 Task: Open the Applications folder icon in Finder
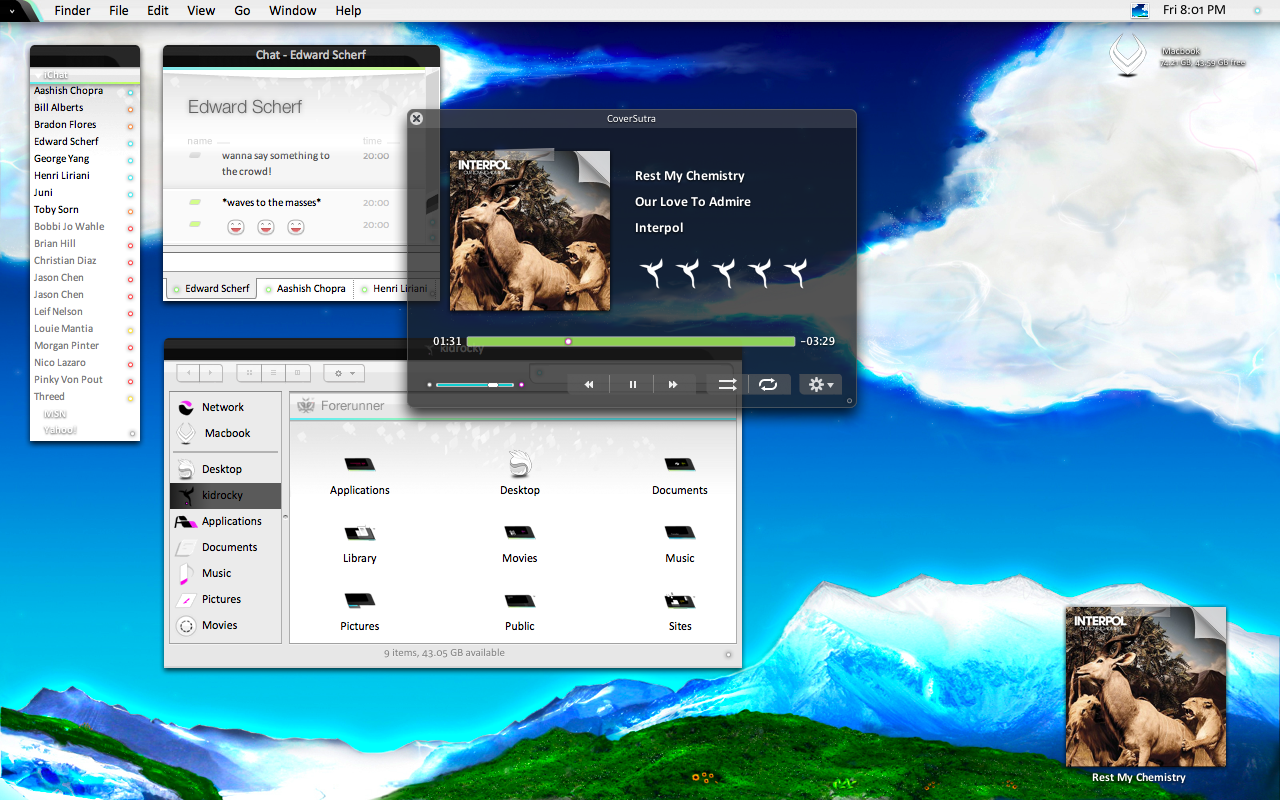coord(360,465)
